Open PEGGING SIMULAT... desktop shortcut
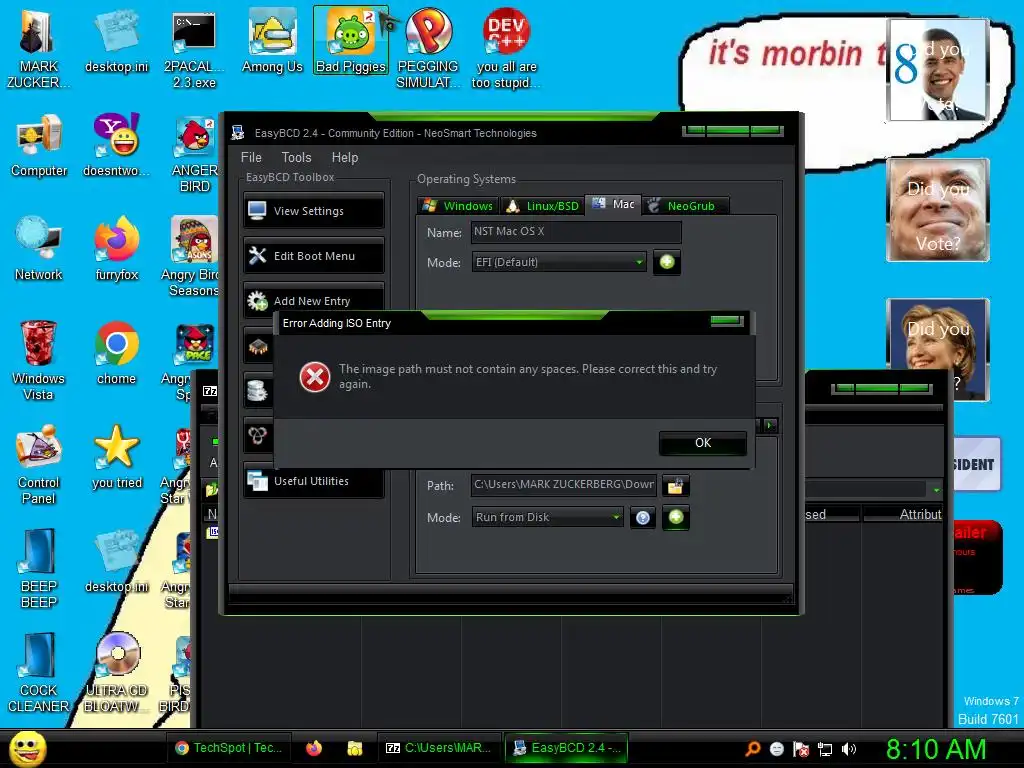 tap(428, 50)
